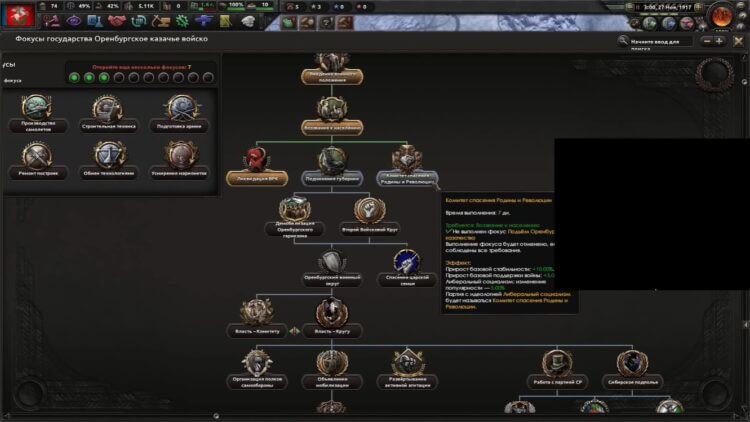This screenshot has width=750, height=422.
Task: Click the convoys count 10
Action: click(265, 5)
